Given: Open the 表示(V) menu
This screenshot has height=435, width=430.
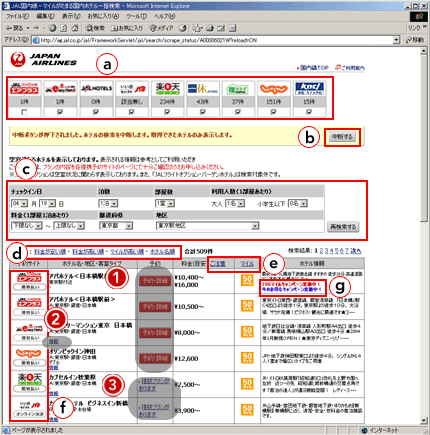Looking at the screenshot, I should point(71,16).
